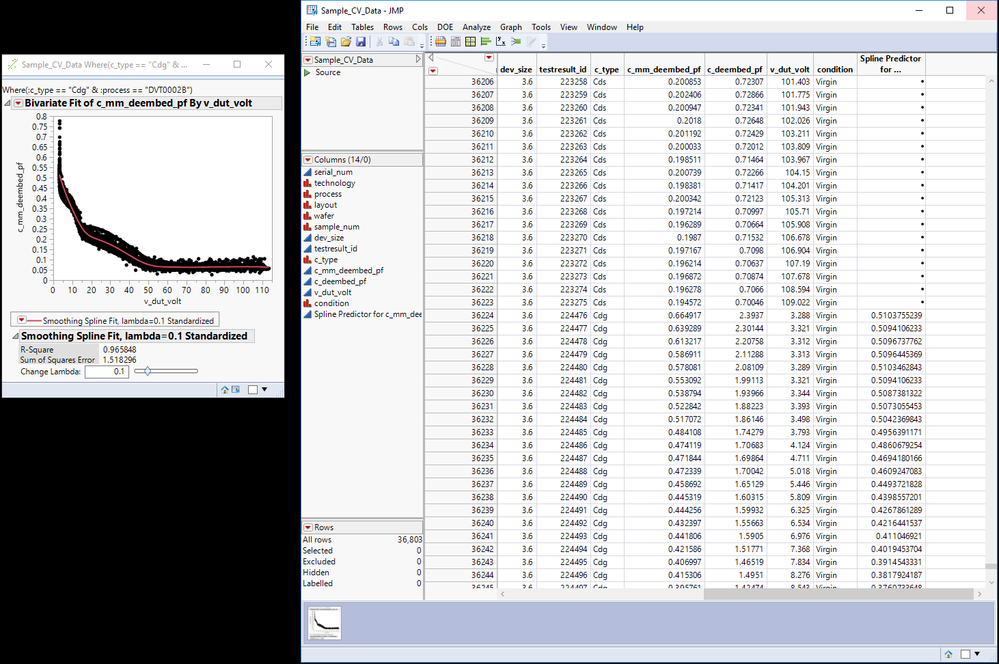Click the table panel collapse triangle beside Sample_CV_Data
This screenshot has width=999, height=664.
[x=418, y=59]
